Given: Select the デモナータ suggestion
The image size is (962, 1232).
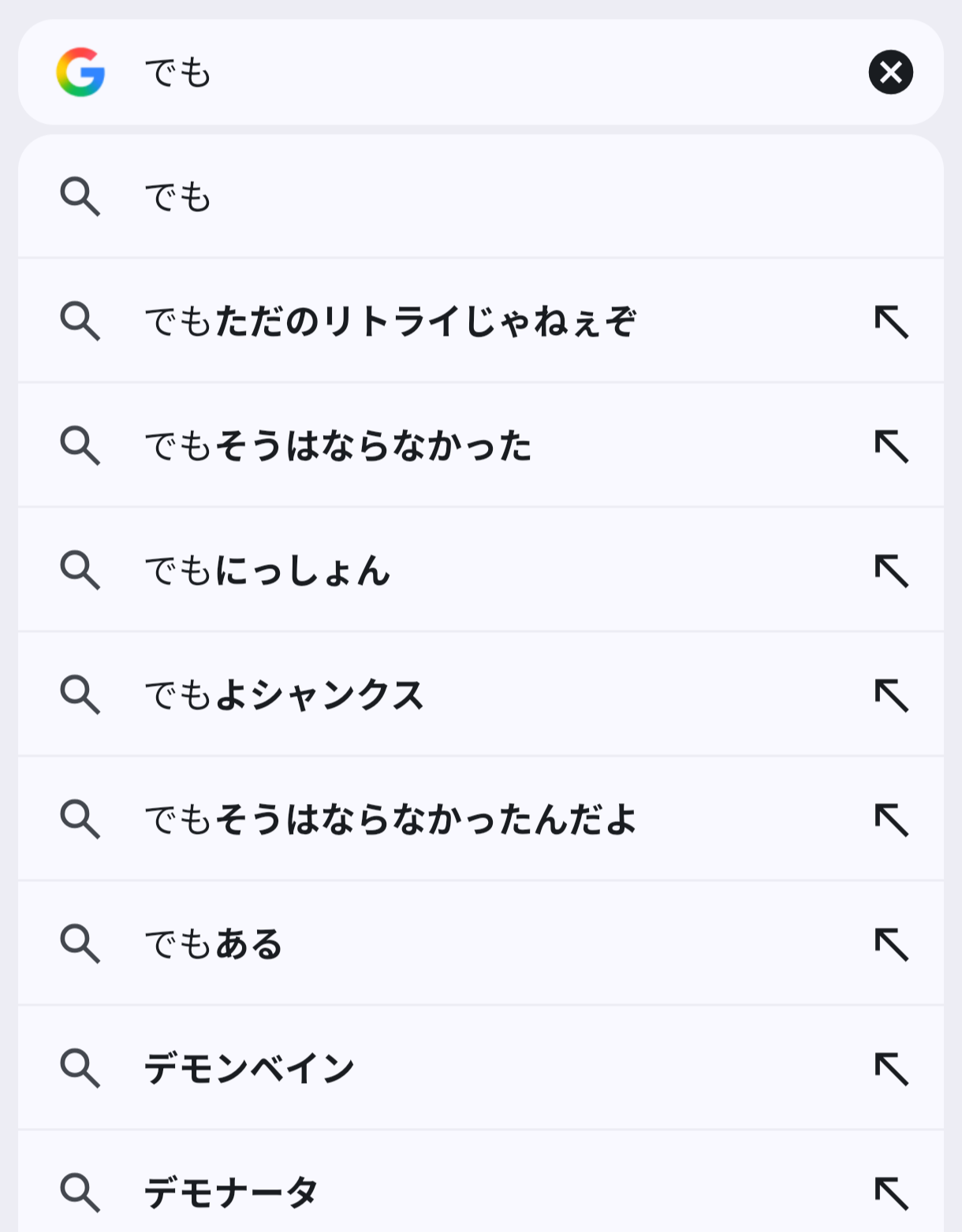Looking at the screenshot, I should 232,1192.
